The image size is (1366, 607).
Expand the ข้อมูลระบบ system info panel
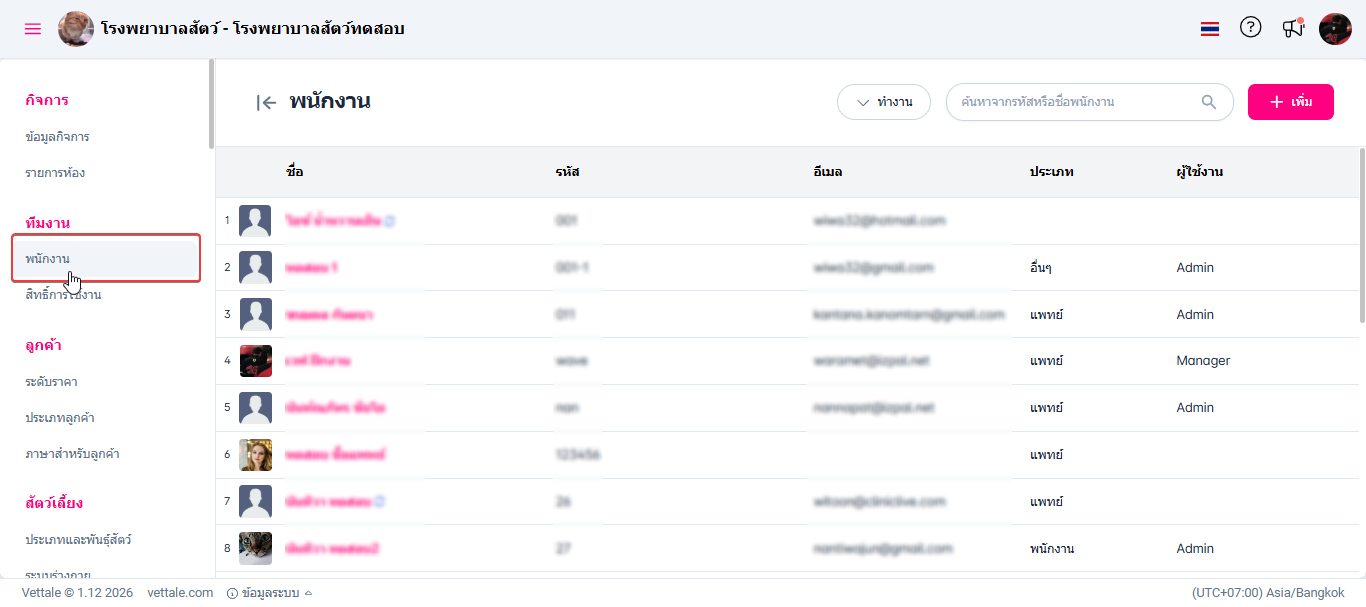[x=270, y=593]
